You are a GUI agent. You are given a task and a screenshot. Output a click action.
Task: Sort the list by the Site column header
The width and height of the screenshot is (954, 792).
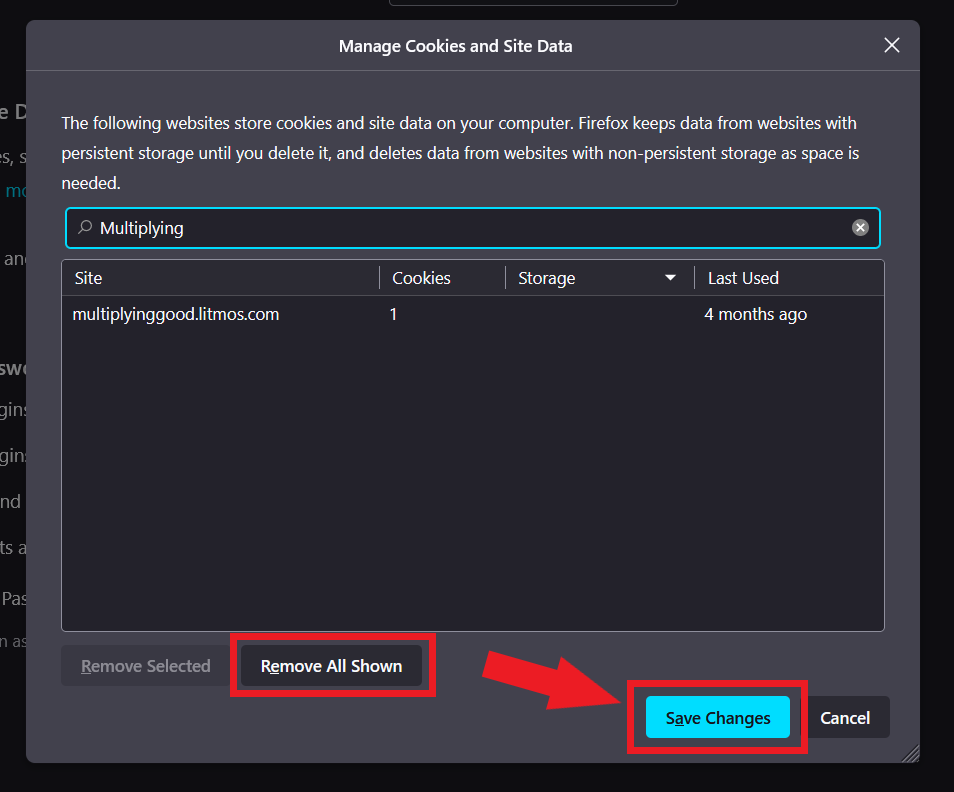click(x=88, y=278)
